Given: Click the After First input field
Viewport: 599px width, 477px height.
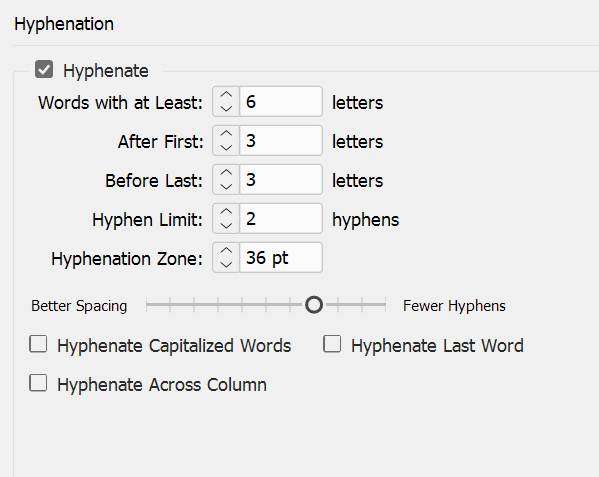Looking at the screenshot, I should click(281, 141).
